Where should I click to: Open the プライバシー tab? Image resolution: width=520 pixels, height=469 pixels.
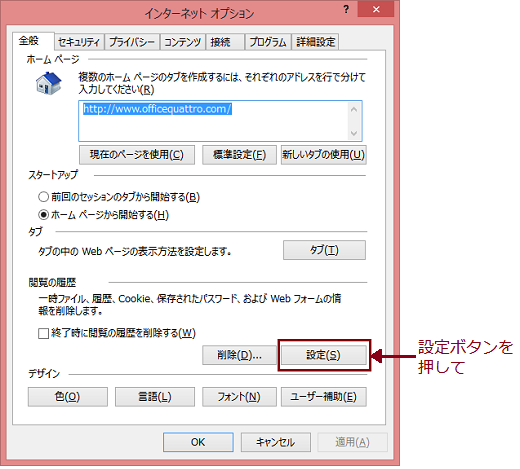132,42
